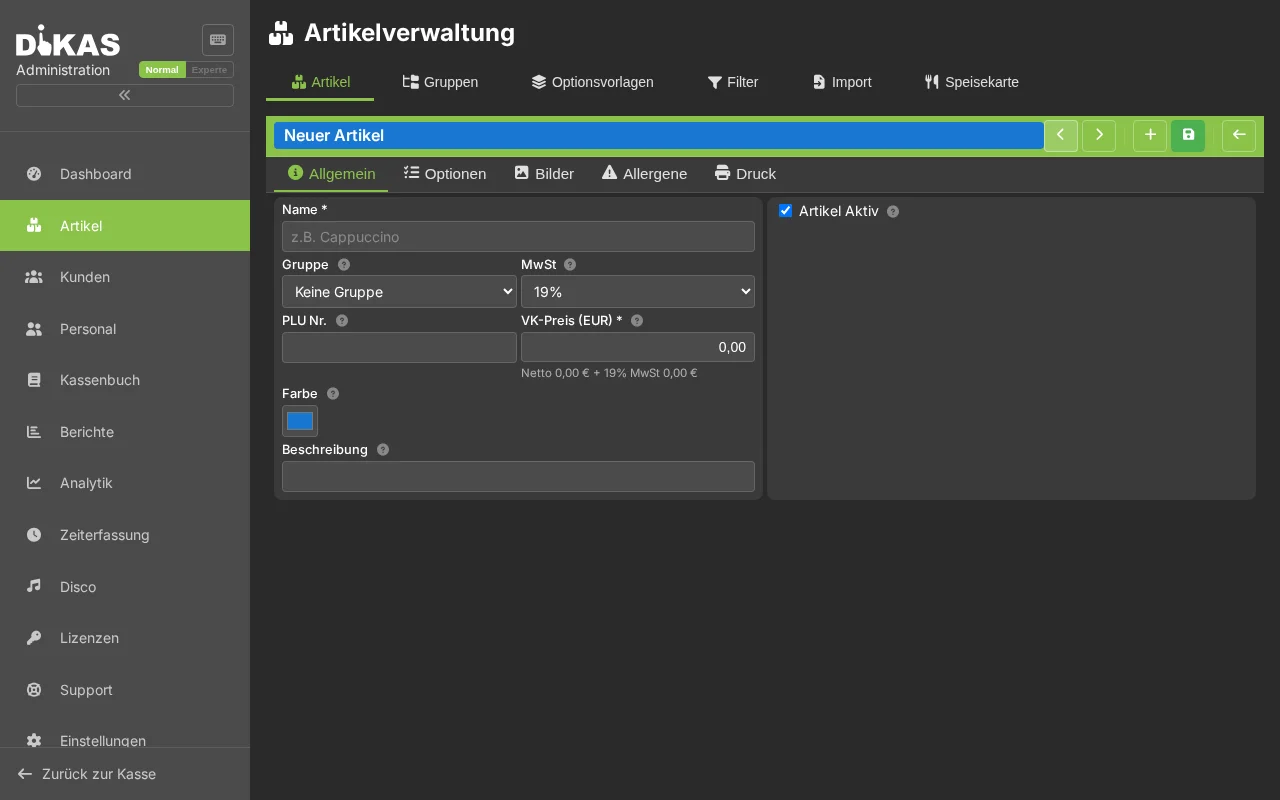The image size is (1280, 800).
Task: Go to next article arrow
Action: coord(1099,135)
